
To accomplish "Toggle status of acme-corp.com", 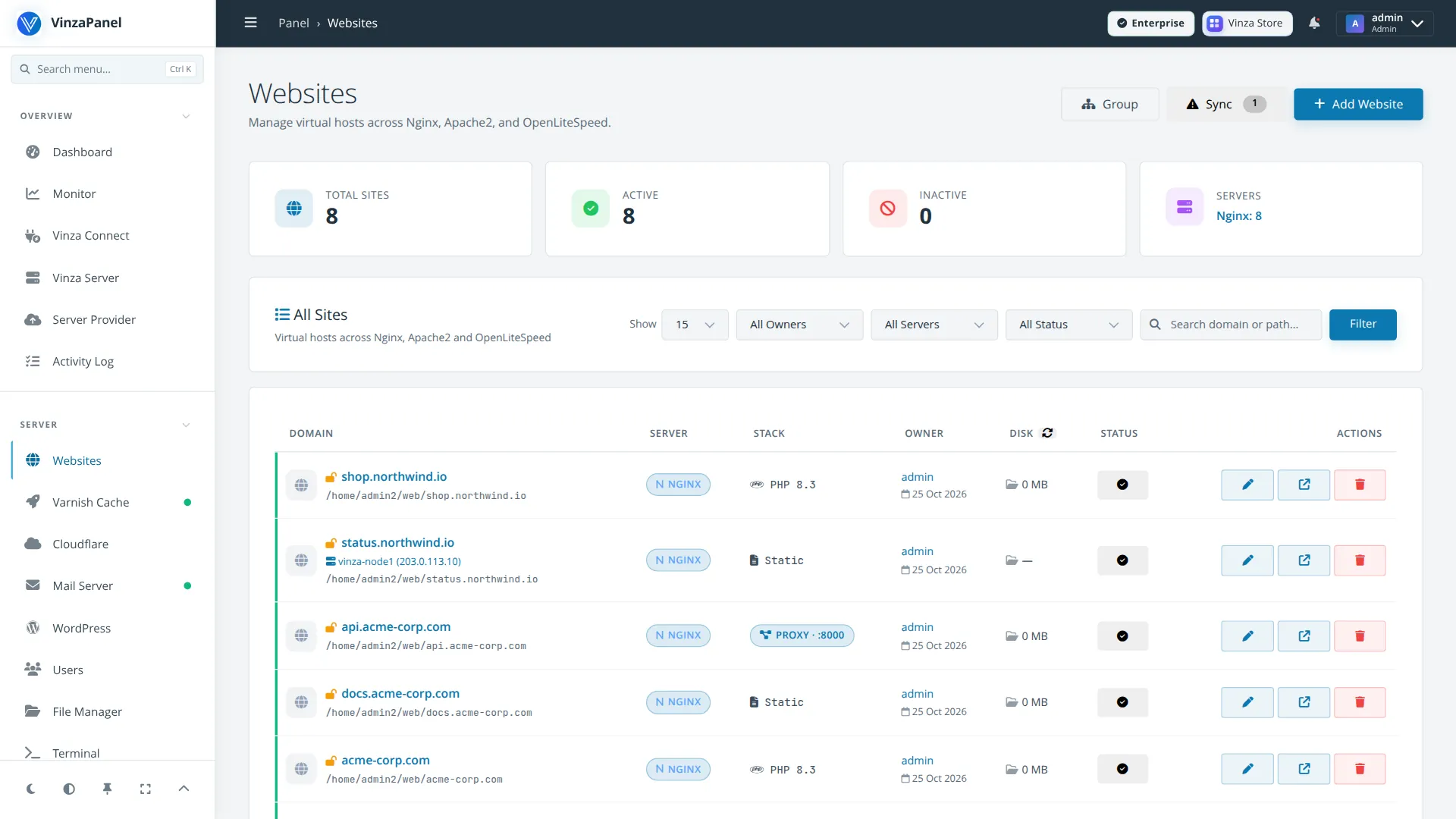I will pyautogui.click(x=1122, y=769).
